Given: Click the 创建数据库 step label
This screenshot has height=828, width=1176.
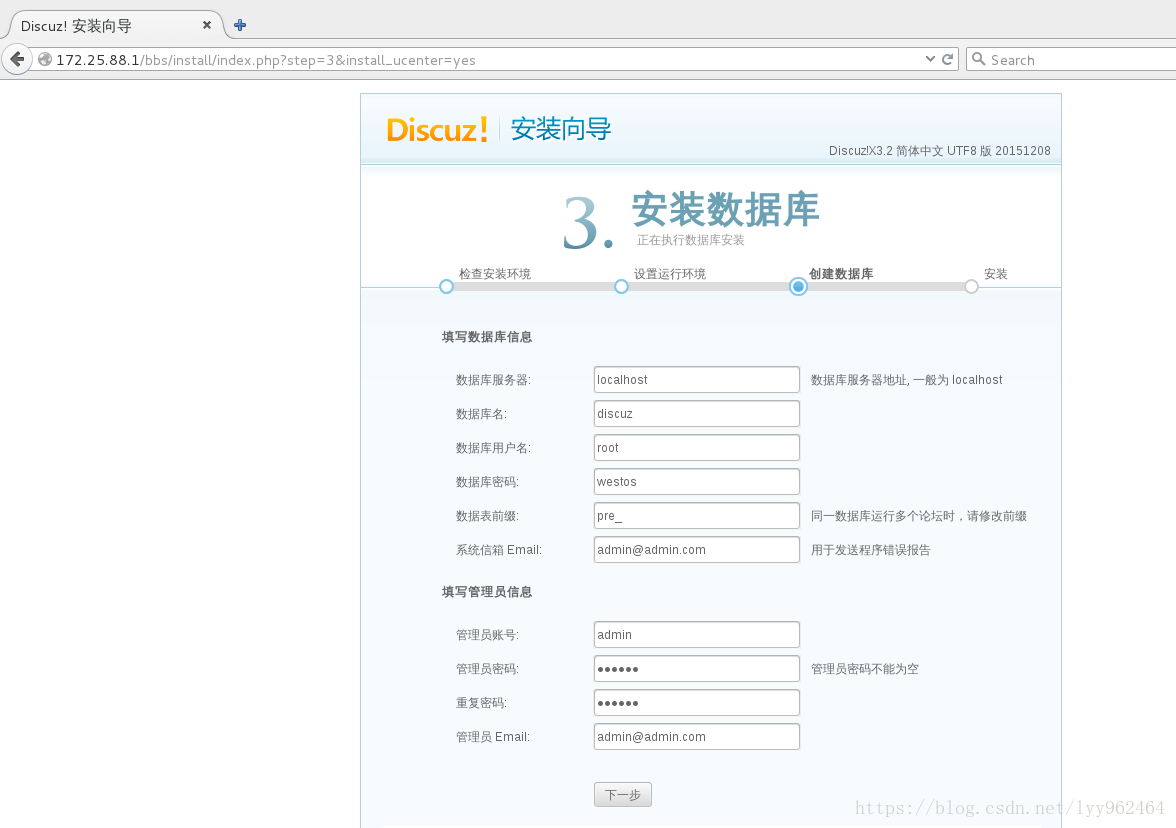Looking at the screenshot, I should (x=841, y=274).
